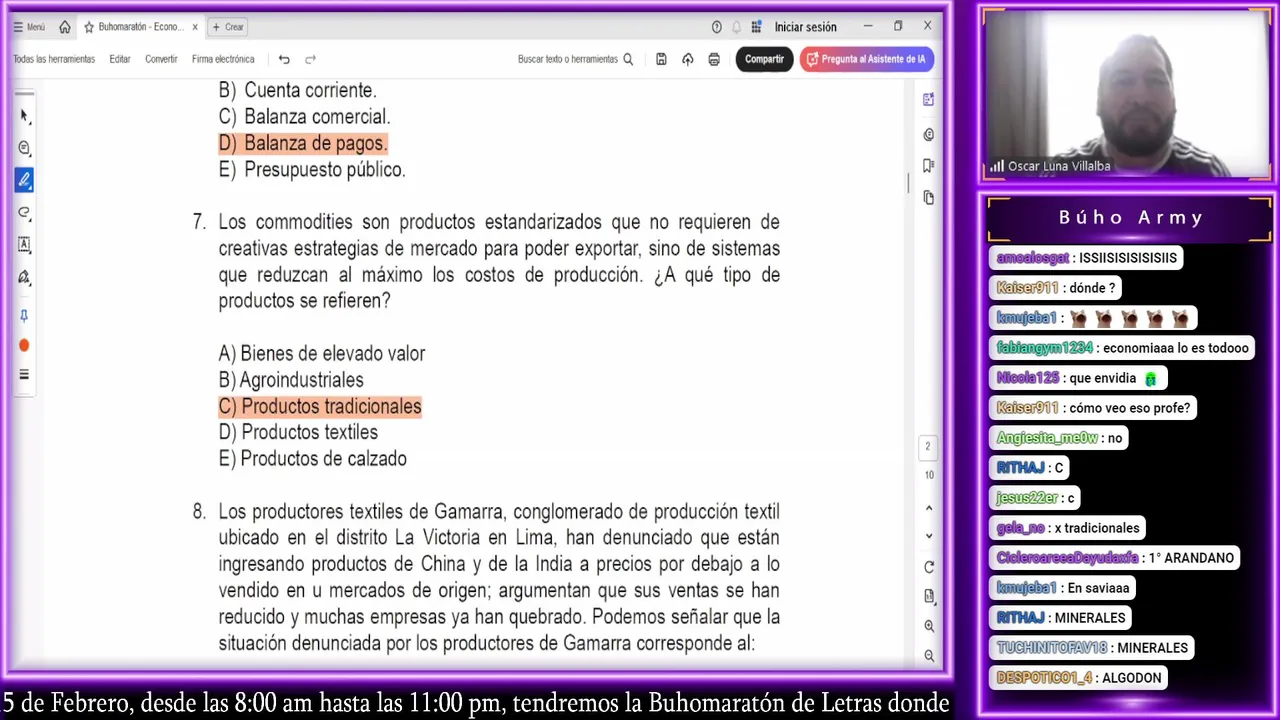Print the document icon

pos(714,59)
